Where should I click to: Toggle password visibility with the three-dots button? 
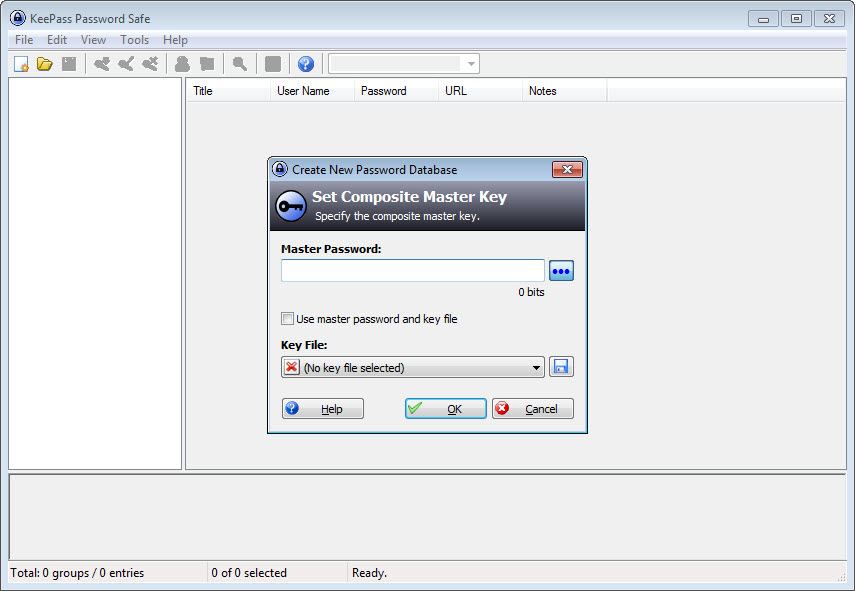point(561,271)
